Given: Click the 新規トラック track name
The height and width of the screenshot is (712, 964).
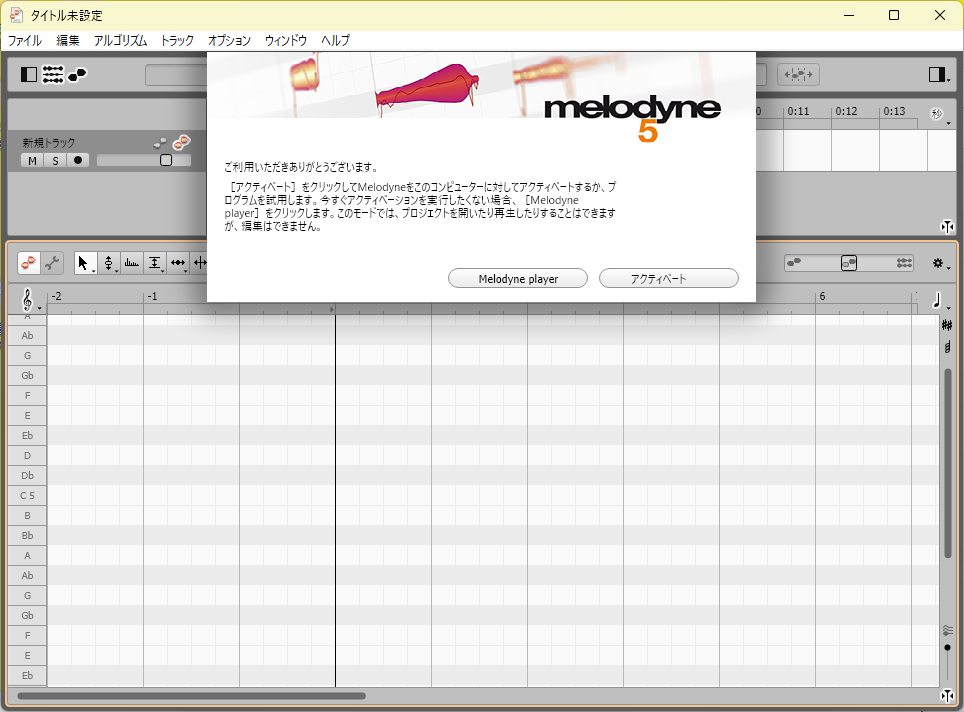Looking at the screenshot, I should (49, 143).
